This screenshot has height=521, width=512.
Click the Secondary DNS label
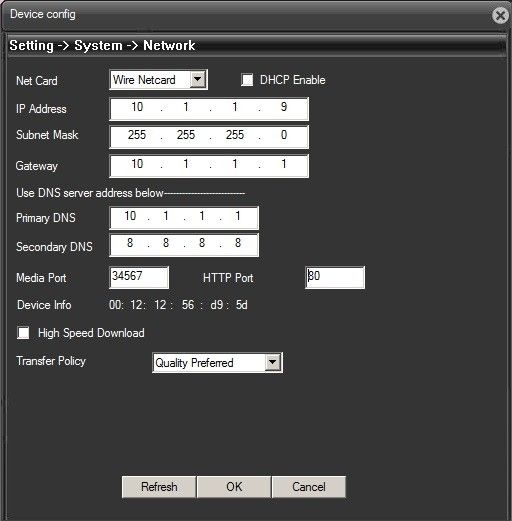(x=54, y=247)
